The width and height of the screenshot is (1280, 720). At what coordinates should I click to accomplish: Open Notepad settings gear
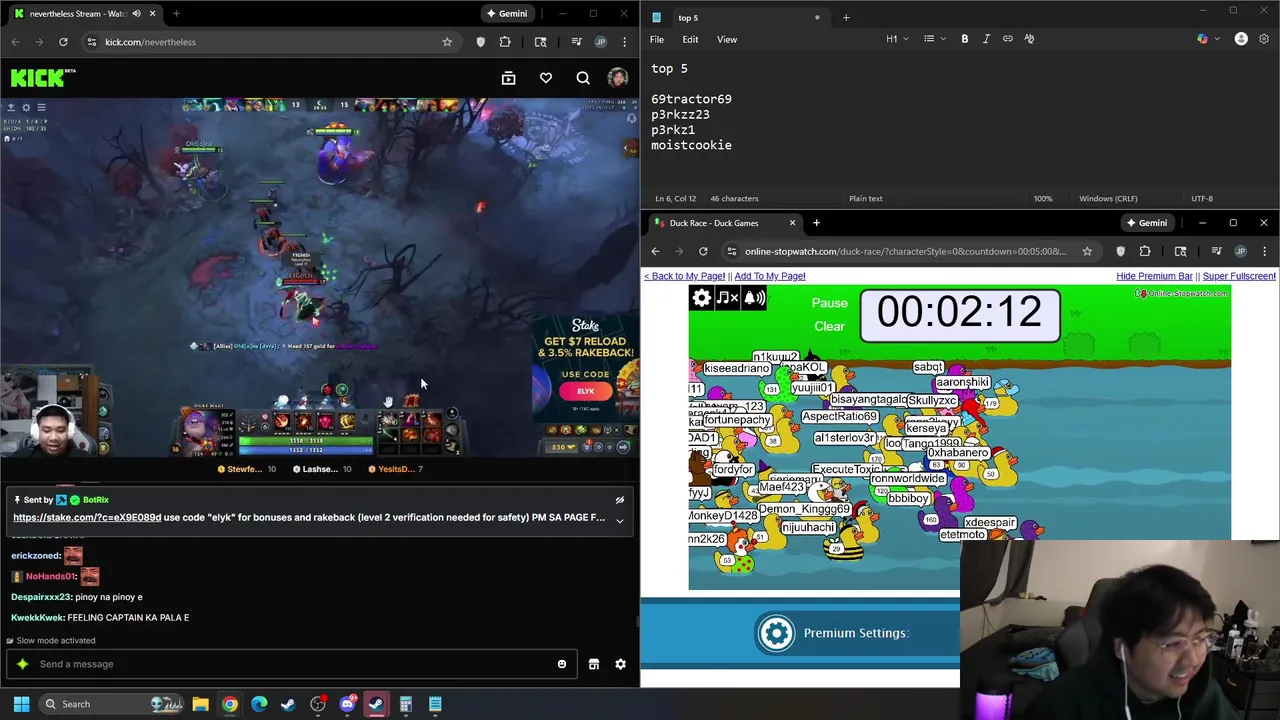1264,39
